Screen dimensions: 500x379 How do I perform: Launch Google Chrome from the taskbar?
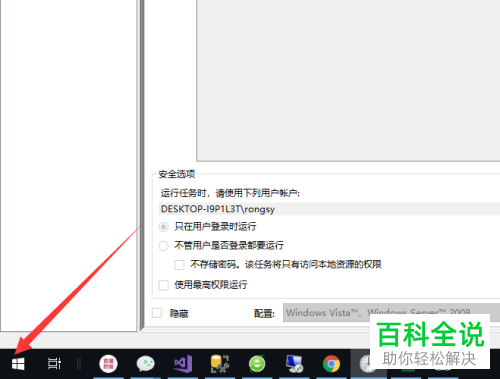coord(331,364)
